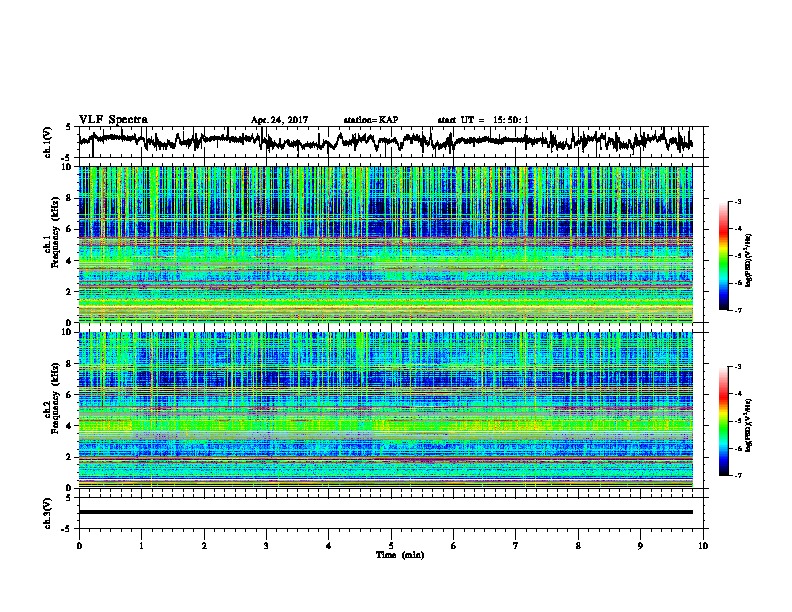
Task: Click the "5" volt tick on ch.1(V) axis
Action: [69, 127]
